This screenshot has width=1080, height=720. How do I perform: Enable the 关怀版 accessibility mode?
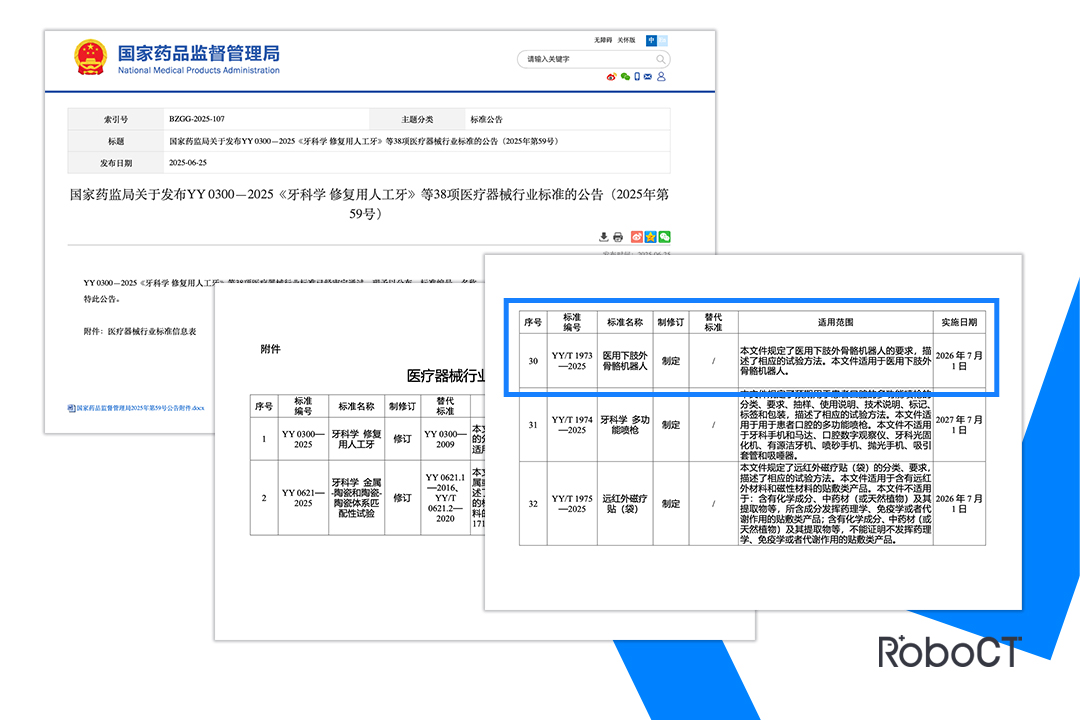(626, 40)
